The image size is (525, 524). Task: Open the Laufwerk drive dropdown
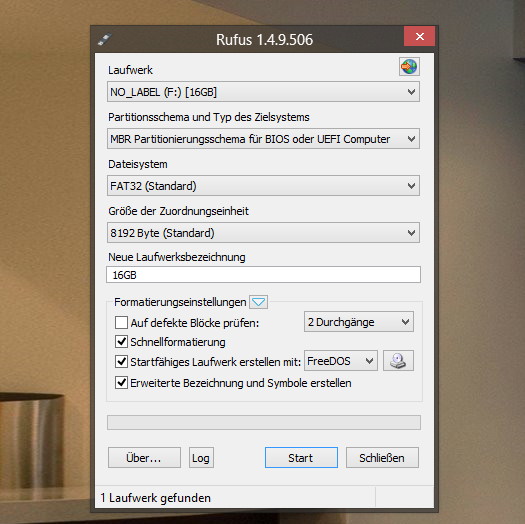tap(263, 92)
